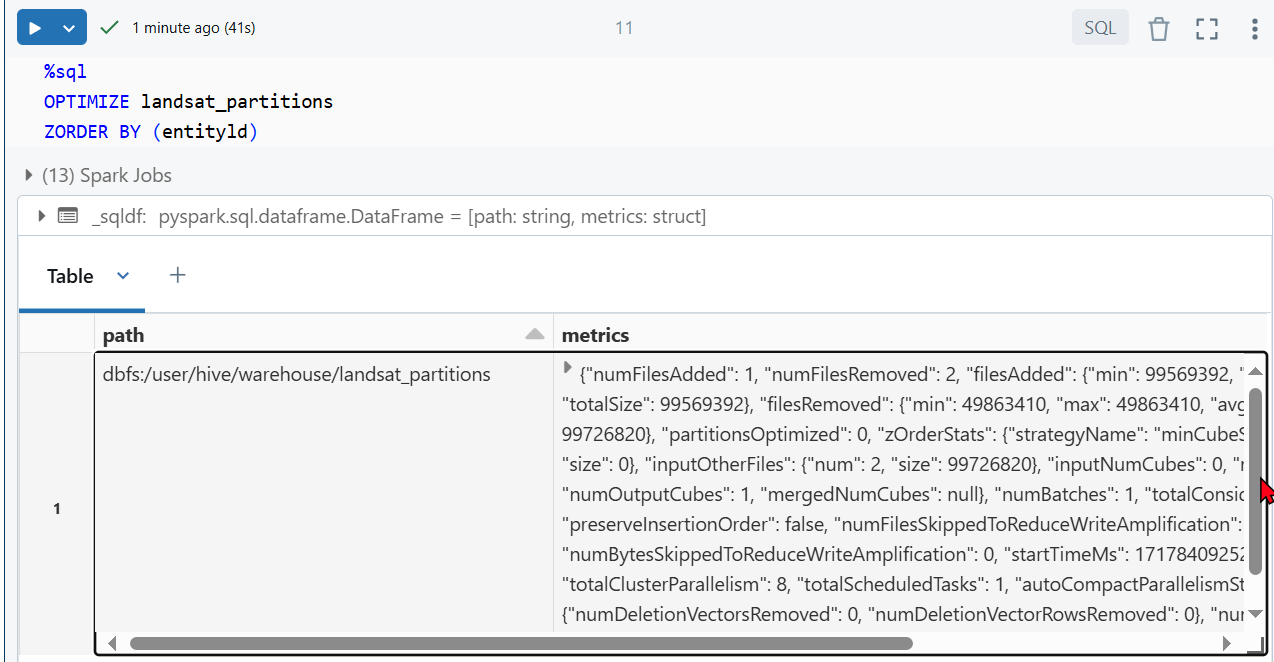The height and width of the screenshot is (662, 1274).
Task: Click the table icon beside _sqldf
Action: 67,216
